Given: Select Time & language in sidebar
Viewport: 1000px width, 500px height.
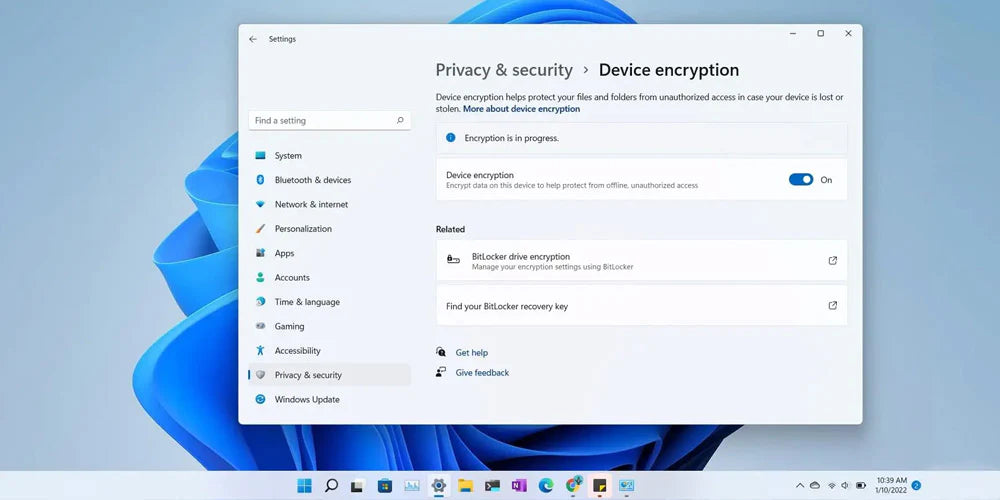Looking at the screenshot, I should [x=307, y=302].
